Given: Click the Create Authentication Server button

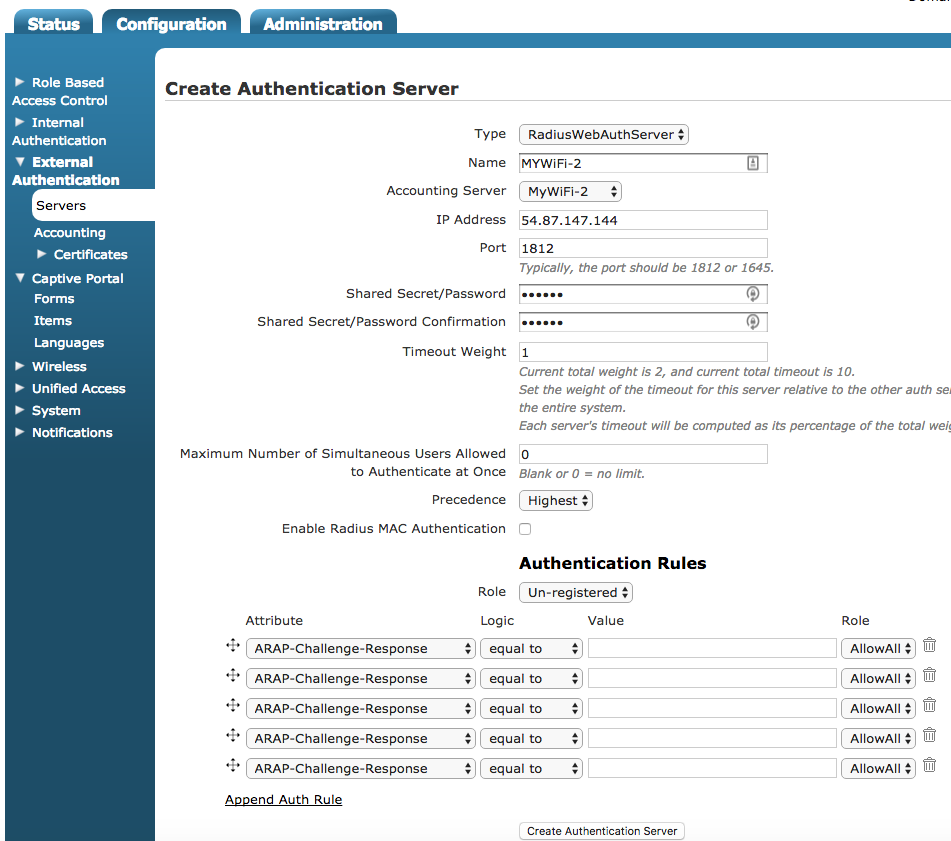Looking at the screenshot, I should (602, 831).
